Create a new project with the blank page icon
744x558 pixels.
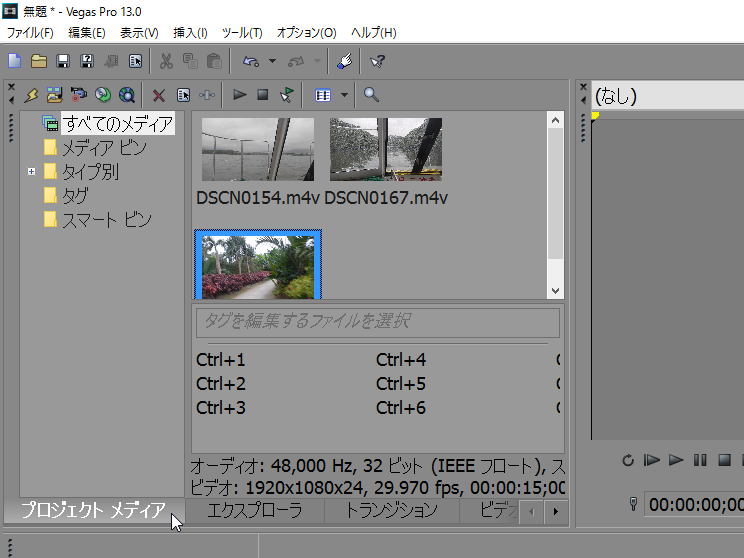click(15, 61)
